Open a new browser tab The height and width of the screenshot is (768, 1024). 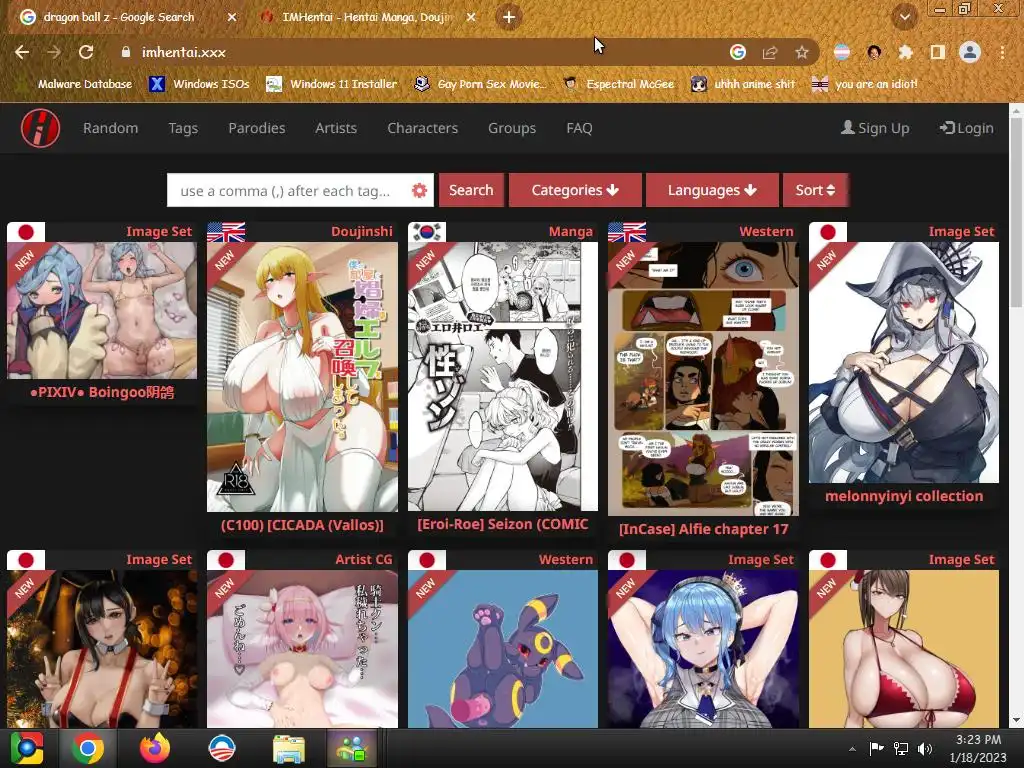[x=509, y=17]
